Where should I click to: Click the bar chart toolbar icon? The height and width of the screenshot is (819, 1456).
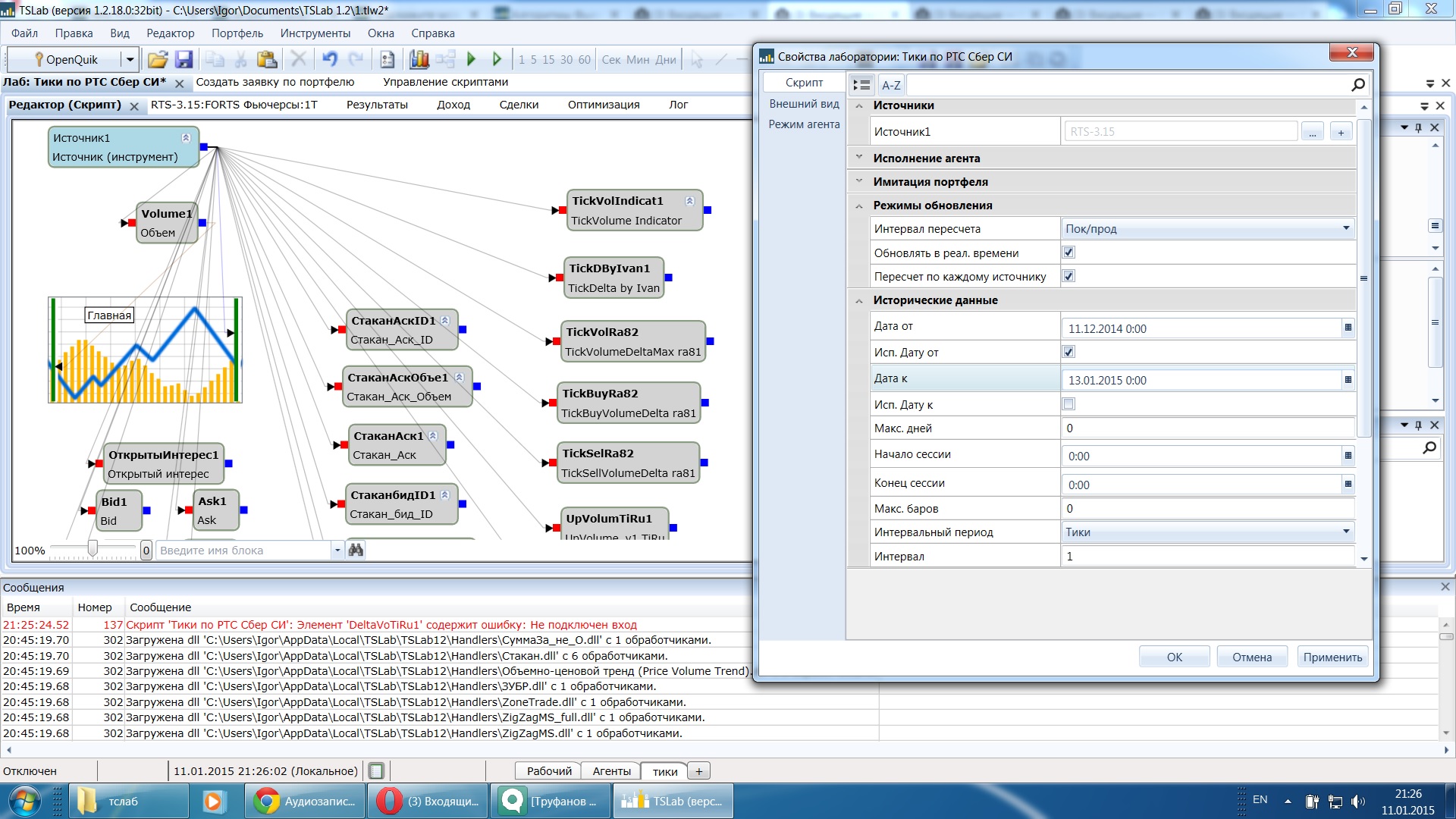419,59
